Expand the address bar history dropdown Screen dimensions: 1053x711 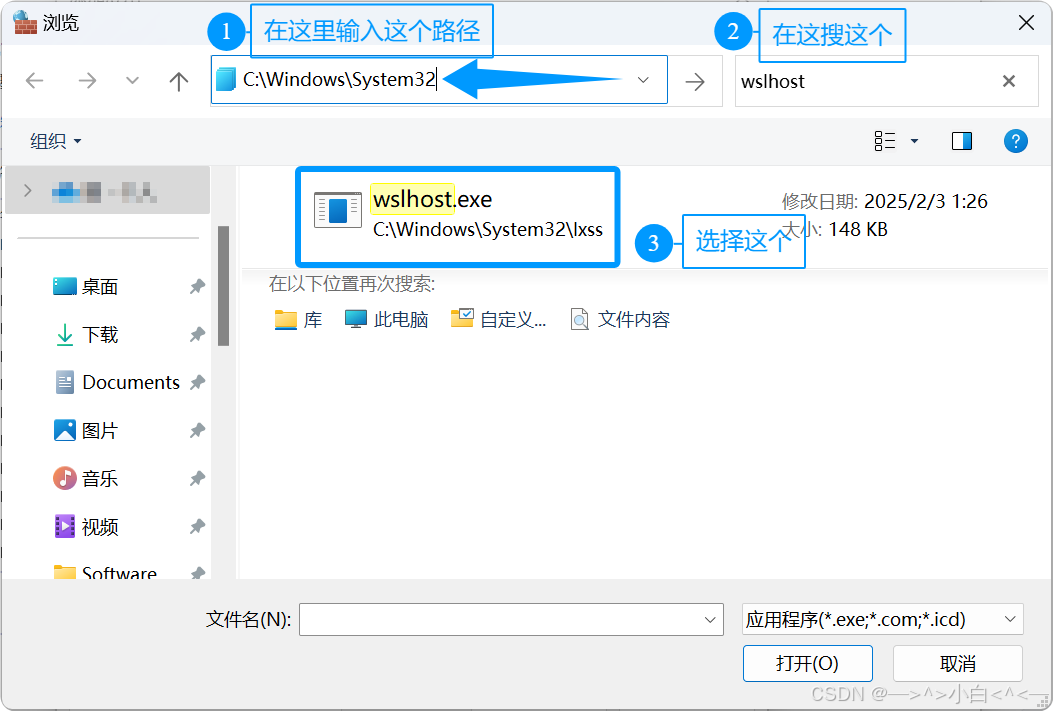pos(643,80)
